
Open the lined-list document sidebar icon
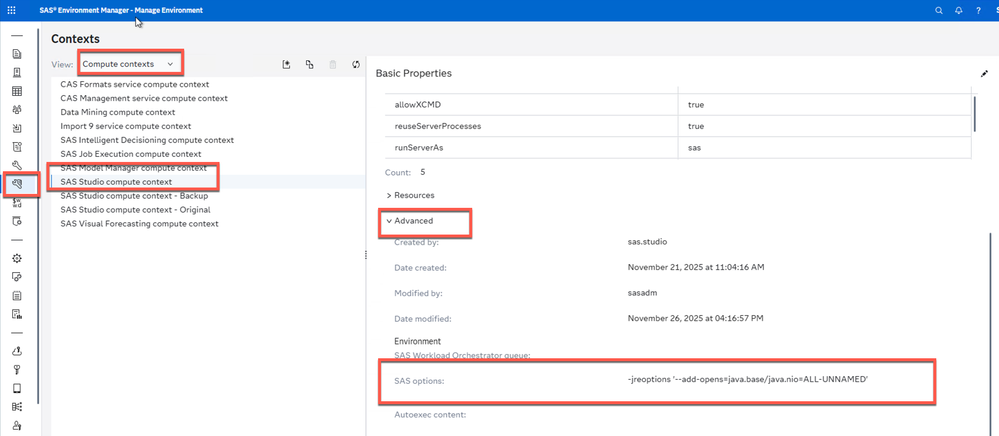pyautogui.click(x=17, y=295)
